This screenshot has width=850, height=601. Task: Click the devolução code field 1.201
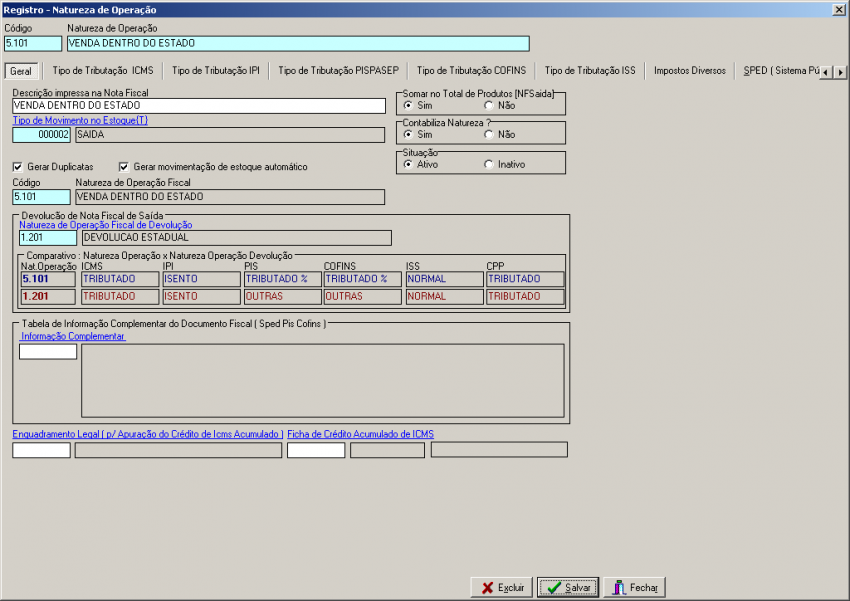[x=48, y=237]
